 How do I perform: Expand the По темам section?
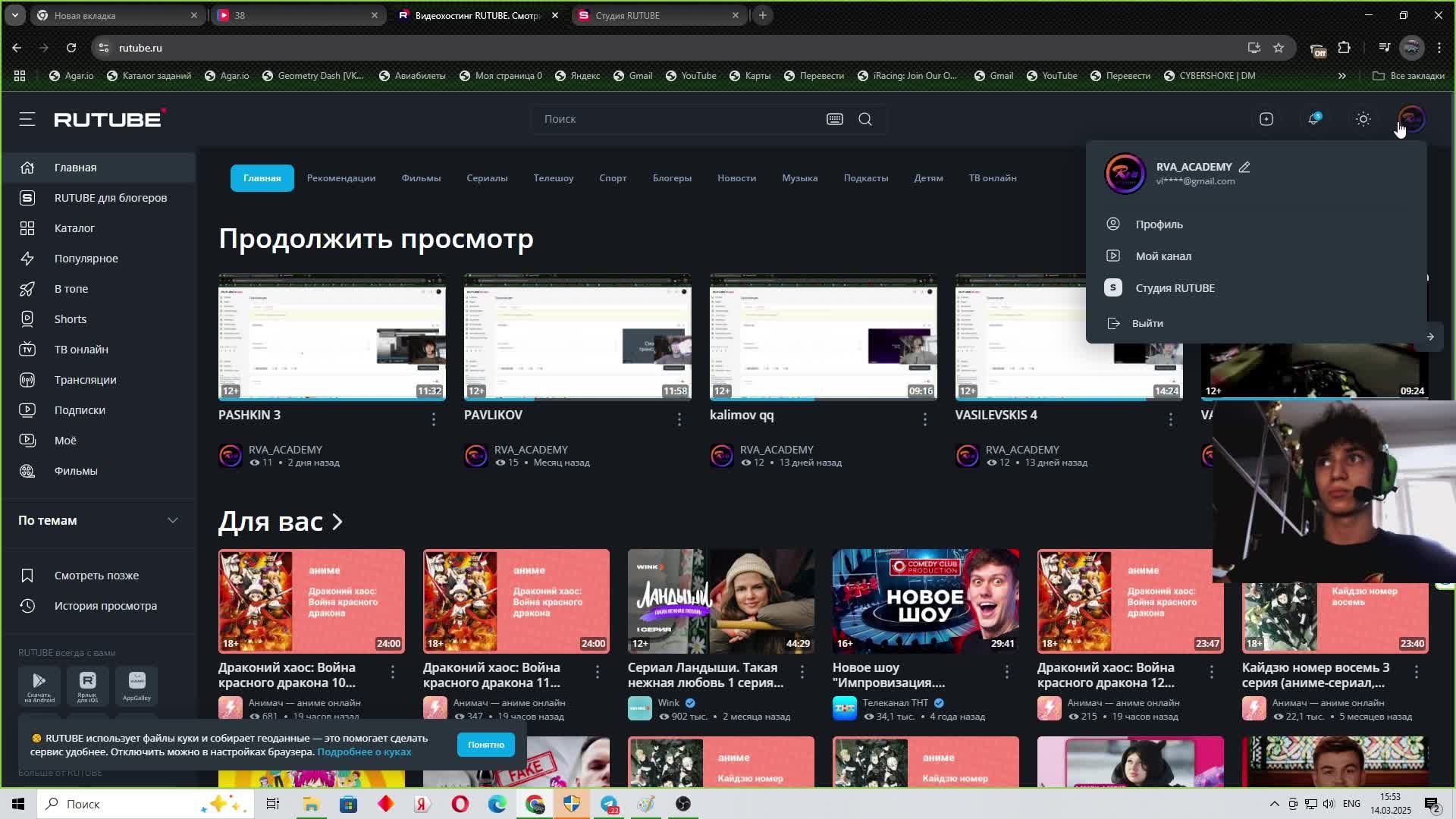click(99, 520)
